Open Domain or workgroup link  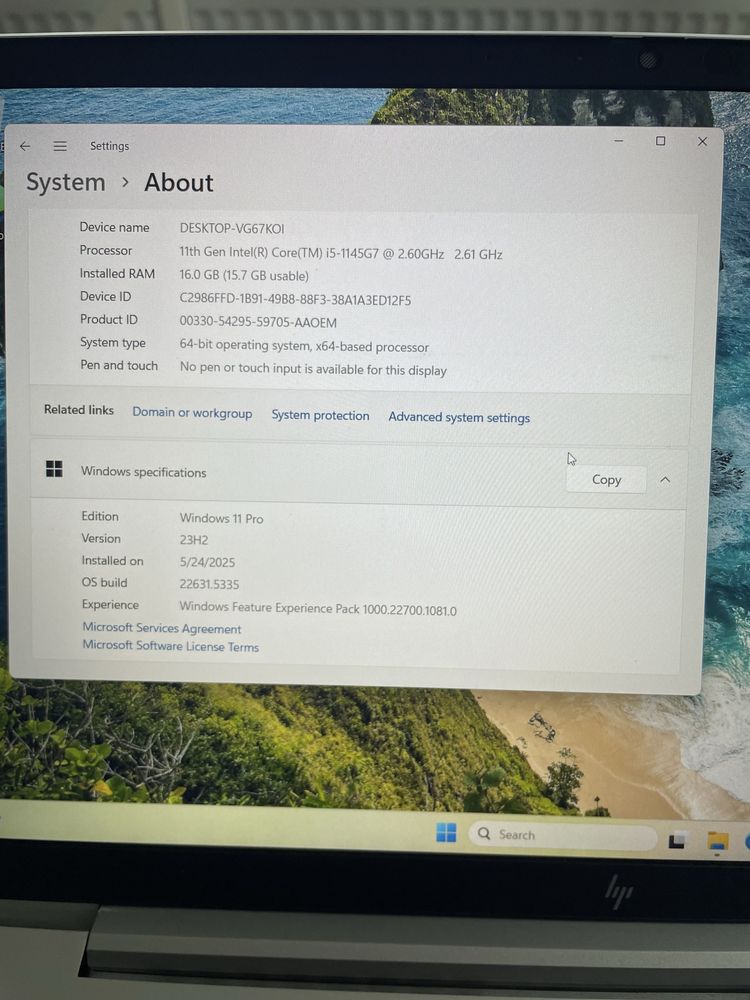[x=192, y=413]
